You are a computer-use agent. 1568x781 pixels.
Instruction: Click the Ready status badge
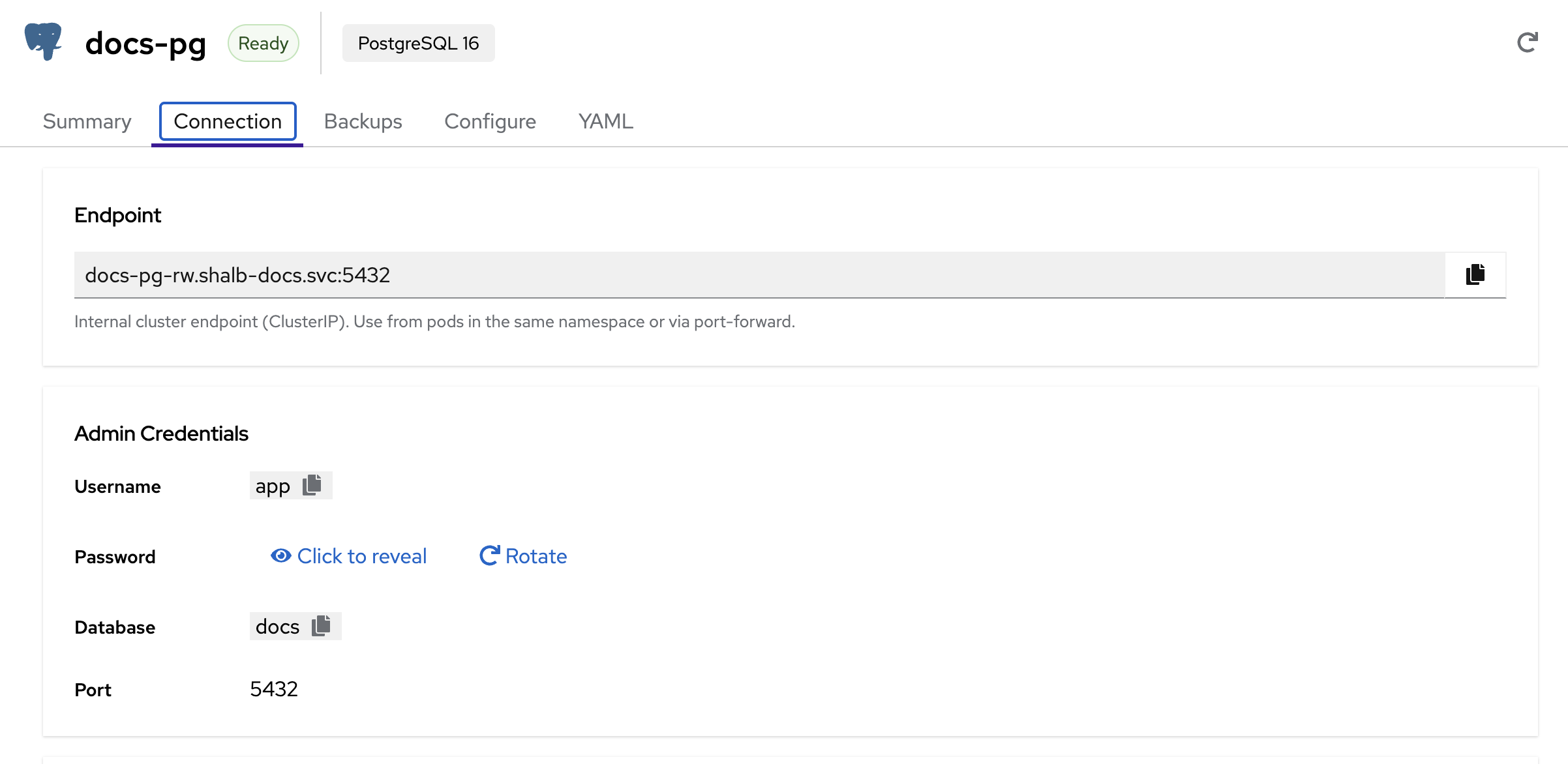(263, 43)
